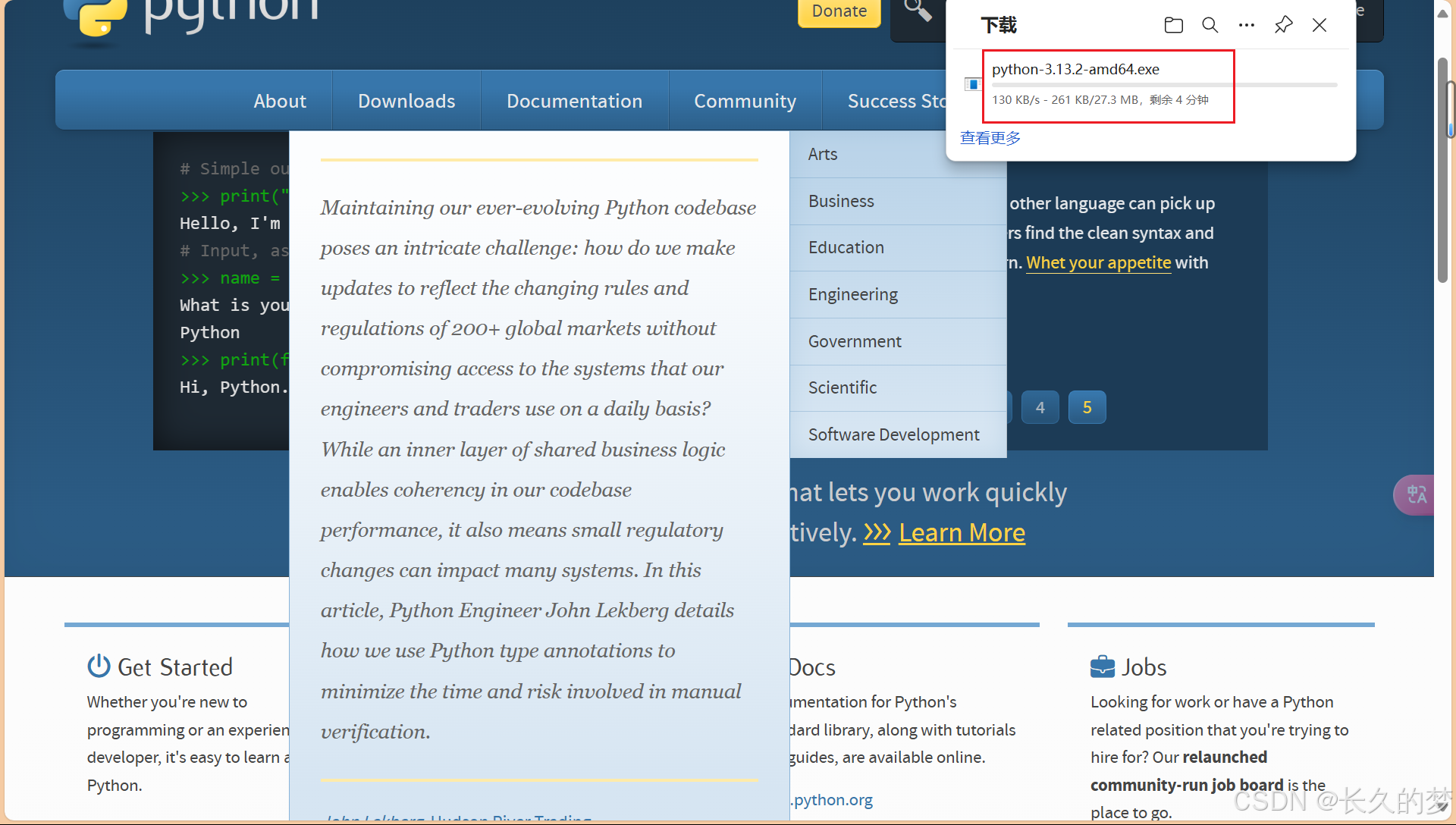
Task: Expand the Community menu
Action: (745, 101)
